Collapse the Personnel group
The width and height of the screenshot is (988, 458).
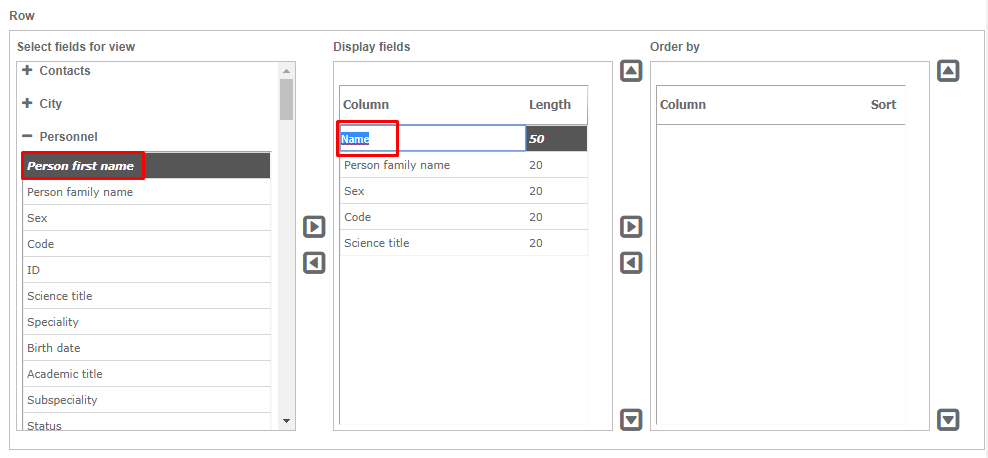pyautogui.click(x=27, y=136)
